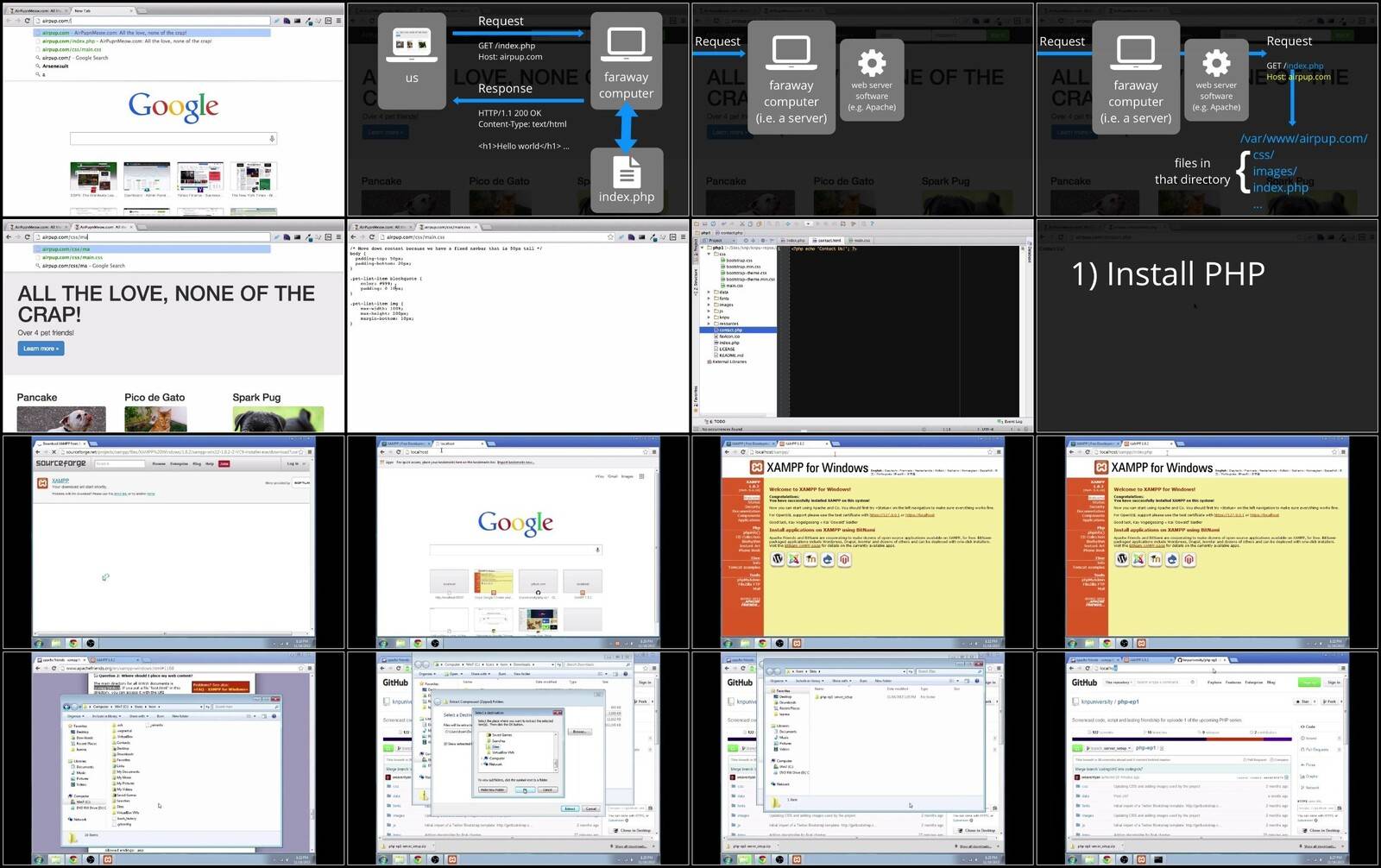Expand the images folder in PhpStorm project tree
1381x868 pixels.
pos(709,305)
